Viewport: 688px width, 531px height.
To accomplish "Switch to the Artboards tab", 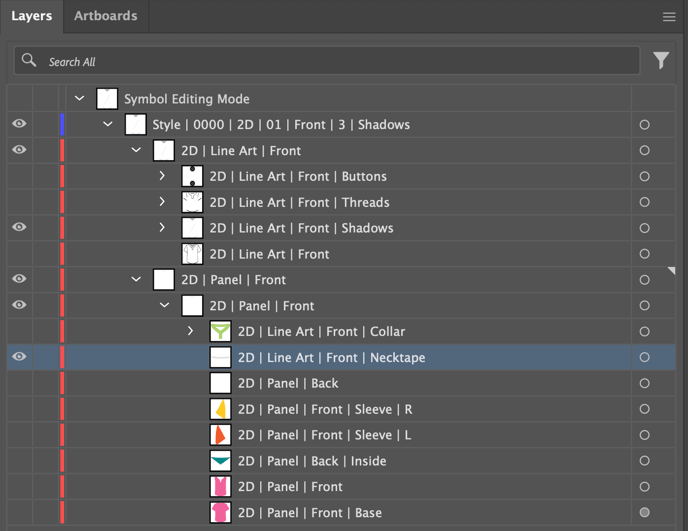I will tap(106, 16).
